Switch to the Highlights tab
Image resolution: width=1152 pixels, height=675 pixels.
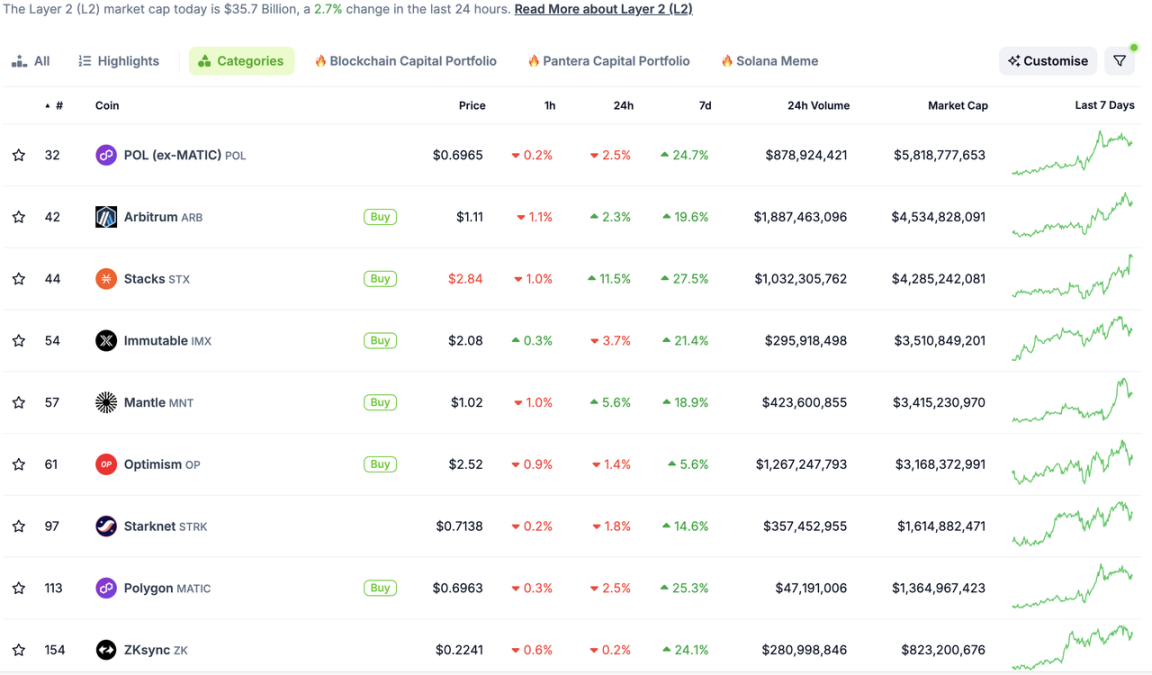[119, 61]
